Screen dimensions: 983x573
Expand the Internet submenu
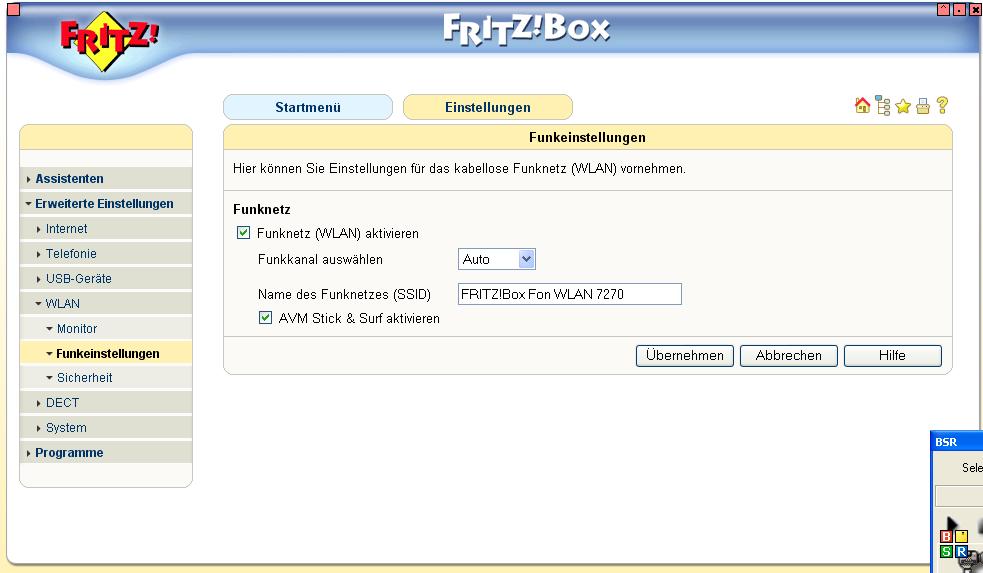click(x=106, y=229)
